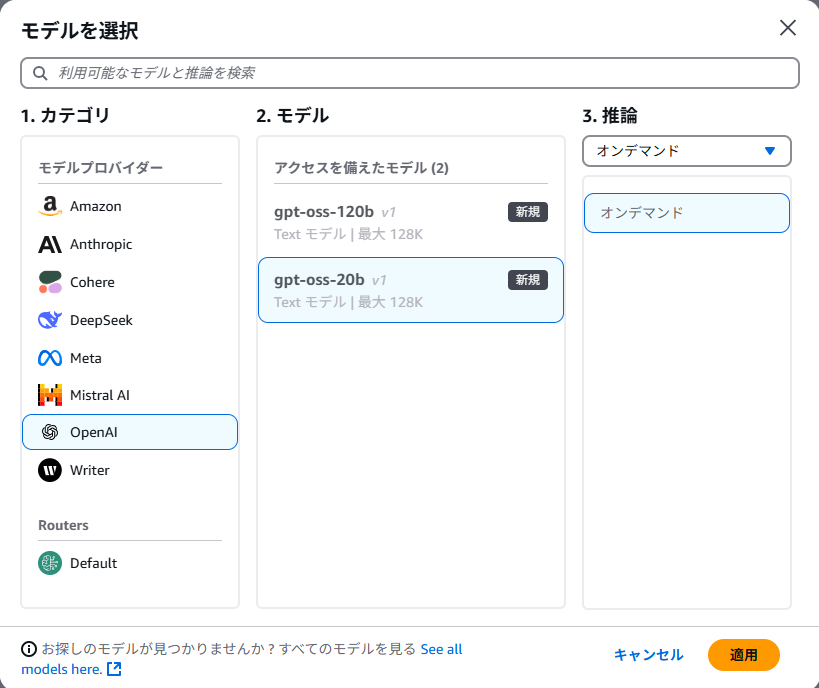Select the オンデマンド inference option in list

686,213
